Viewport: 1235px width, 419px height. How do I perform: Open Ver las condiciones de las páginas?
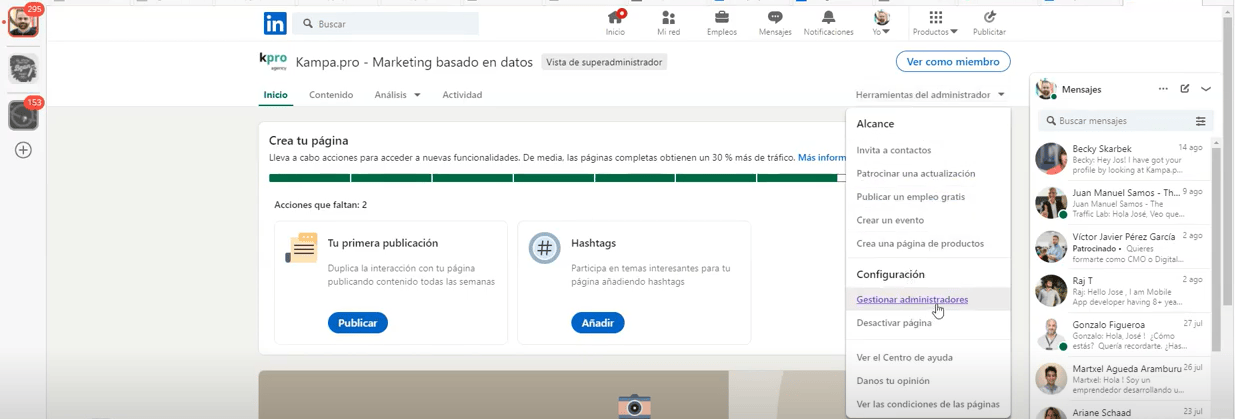click(928, 404)
